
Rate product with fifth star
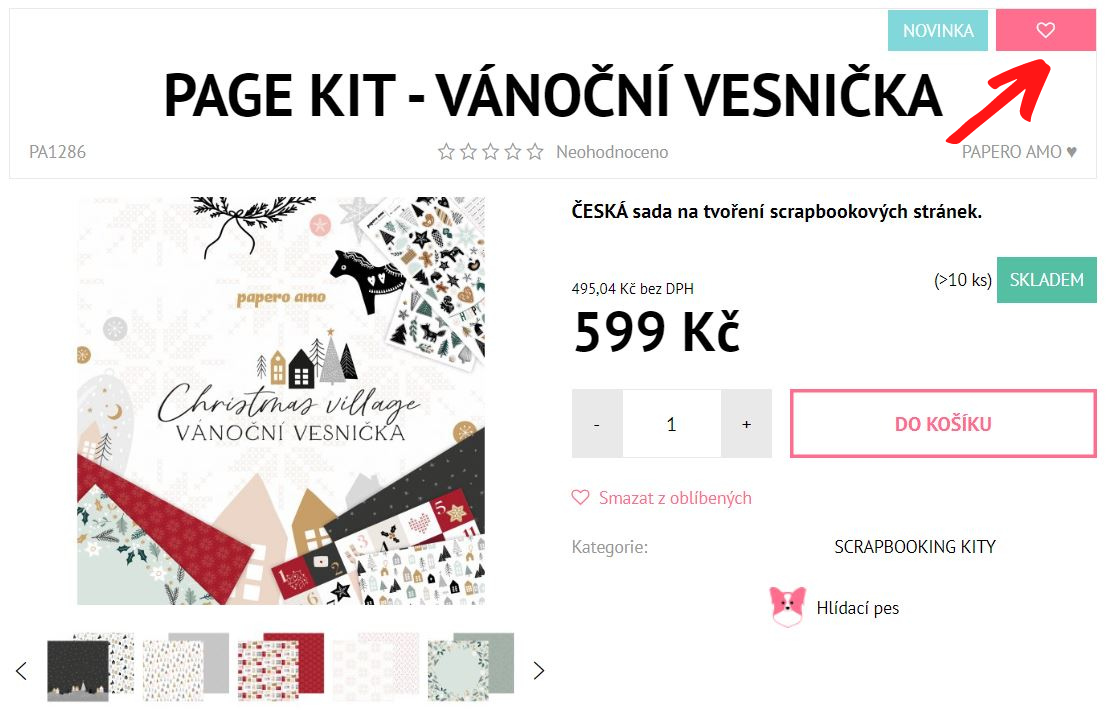point(535,151)
